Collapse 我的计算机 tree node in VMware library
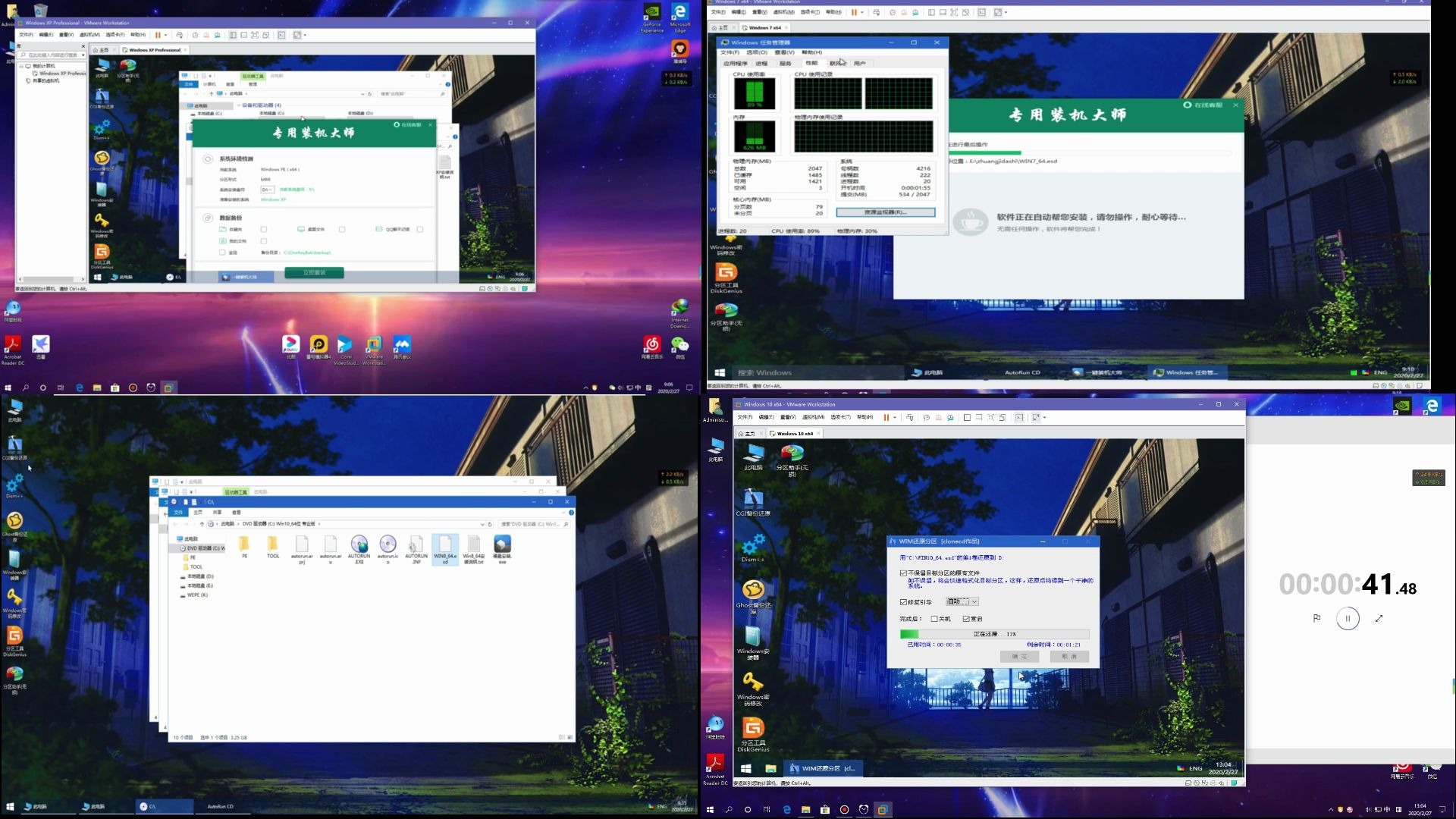The width and height of the screenshot is (1456, 819). (21, 66)
